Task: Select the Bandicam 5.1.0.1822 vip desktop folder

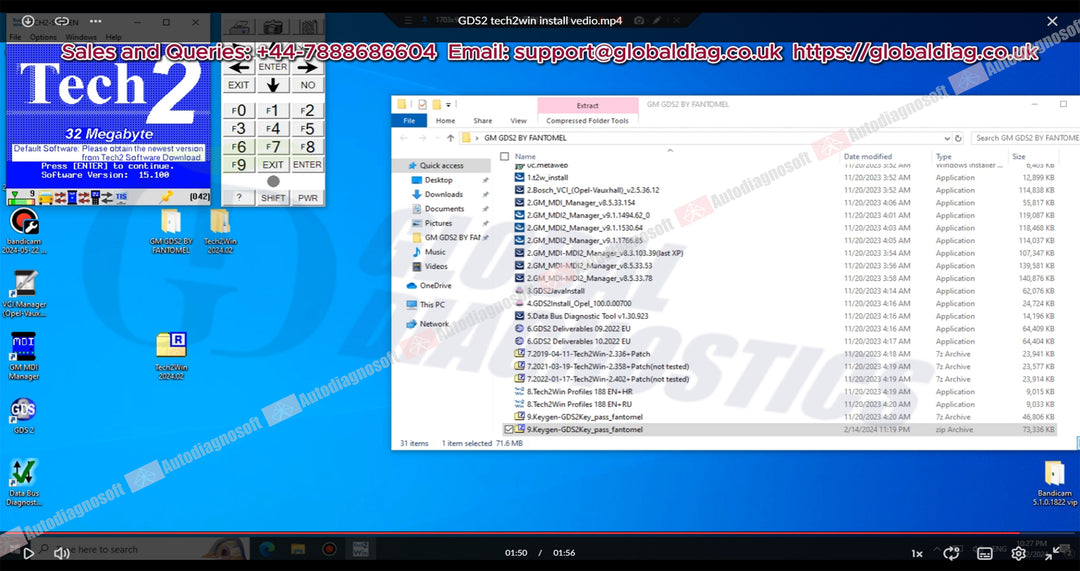Action: tap(1055, 484)
